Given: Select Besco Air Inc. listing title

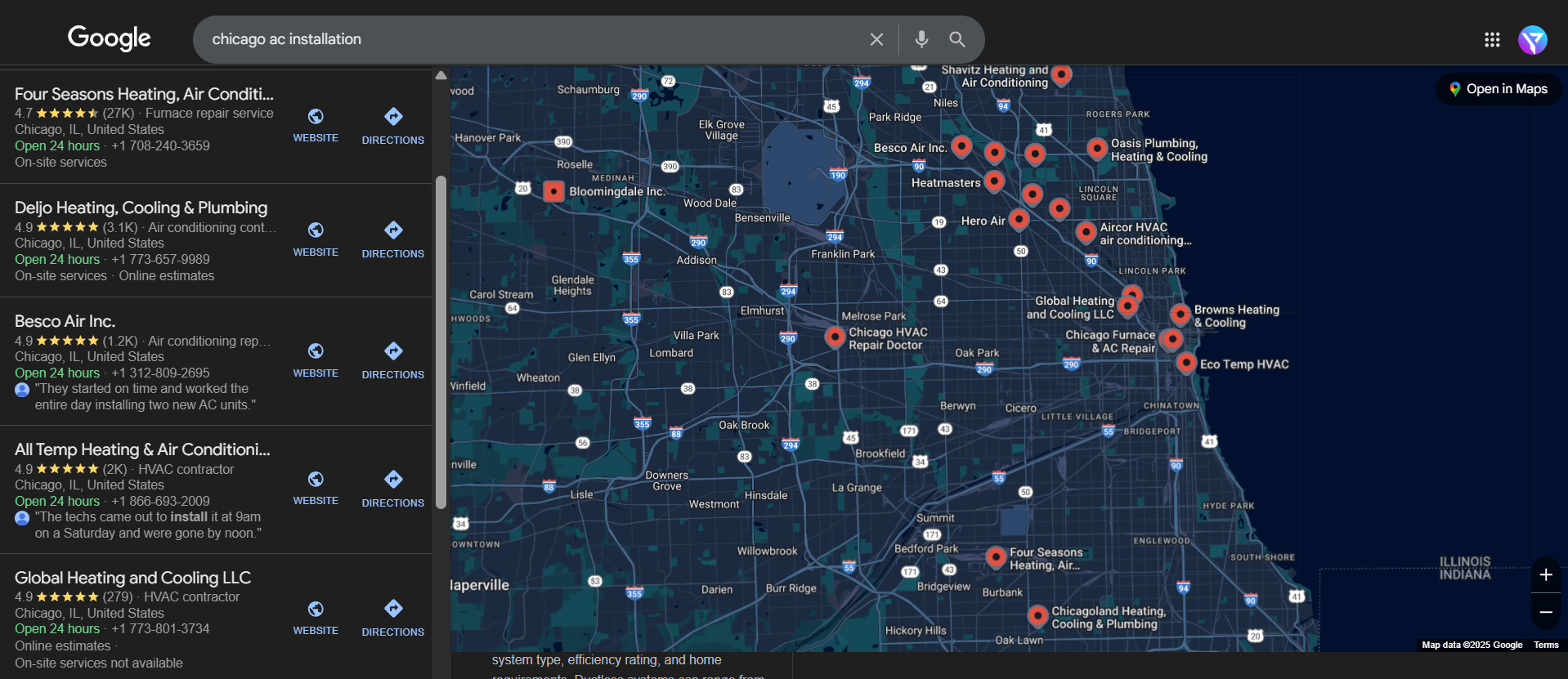Looking at the screenshot, I should [65, 321].
